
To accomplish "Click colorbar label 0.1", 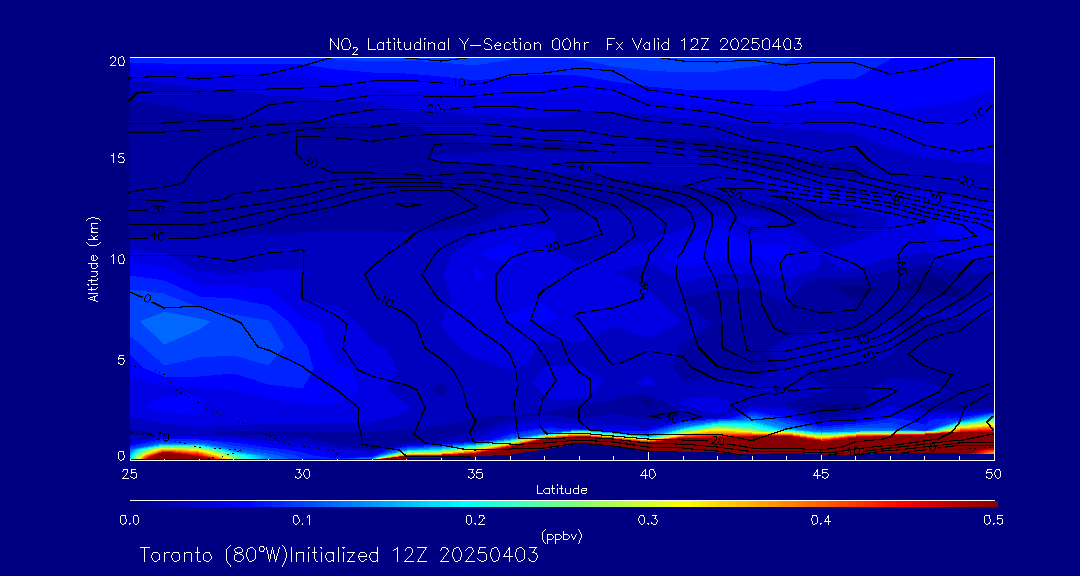I will pyautogui.click(x=302, y=521).
